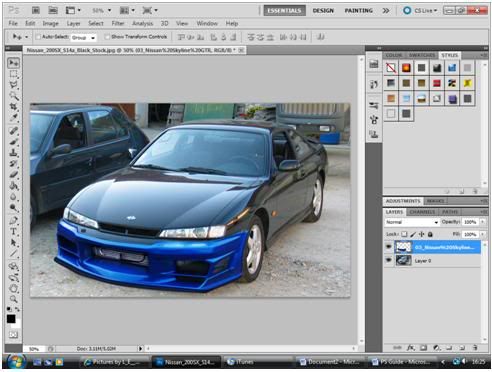Switch to the Channels tab
This screenshot has width=492, height=372.
[x=422, y=212]
